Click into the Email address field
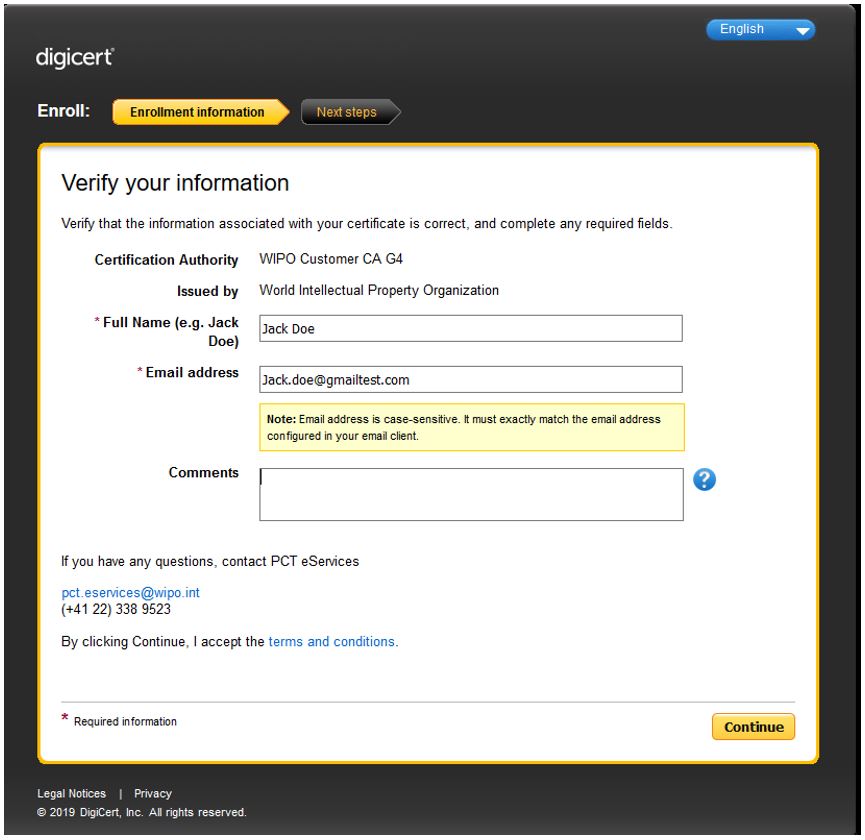Viewport: 865px width, 840px height. point(470,380)
